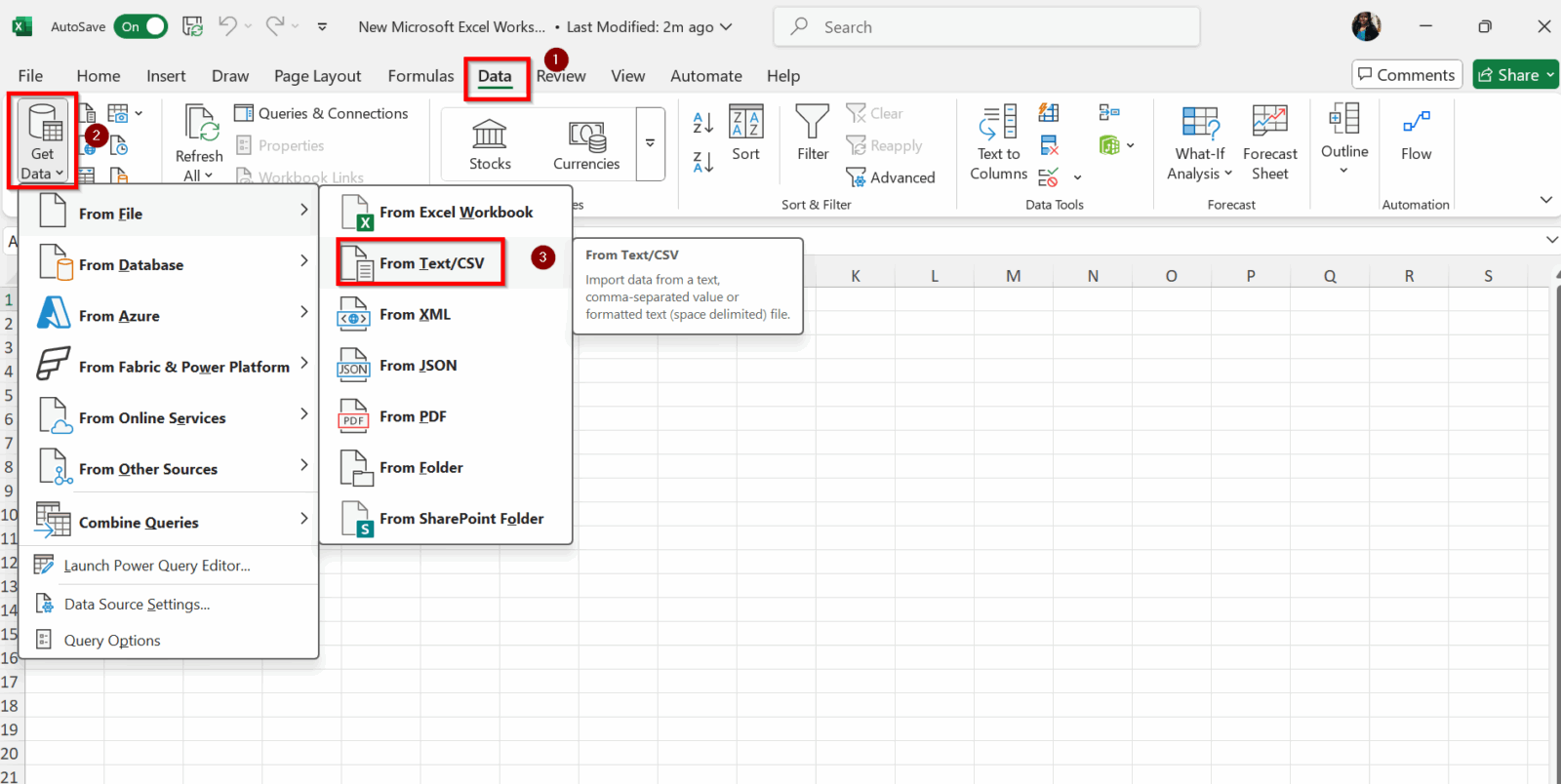Click inside the Search box
The width and height of the screenshot is (1561, 784).
[985, 27]
